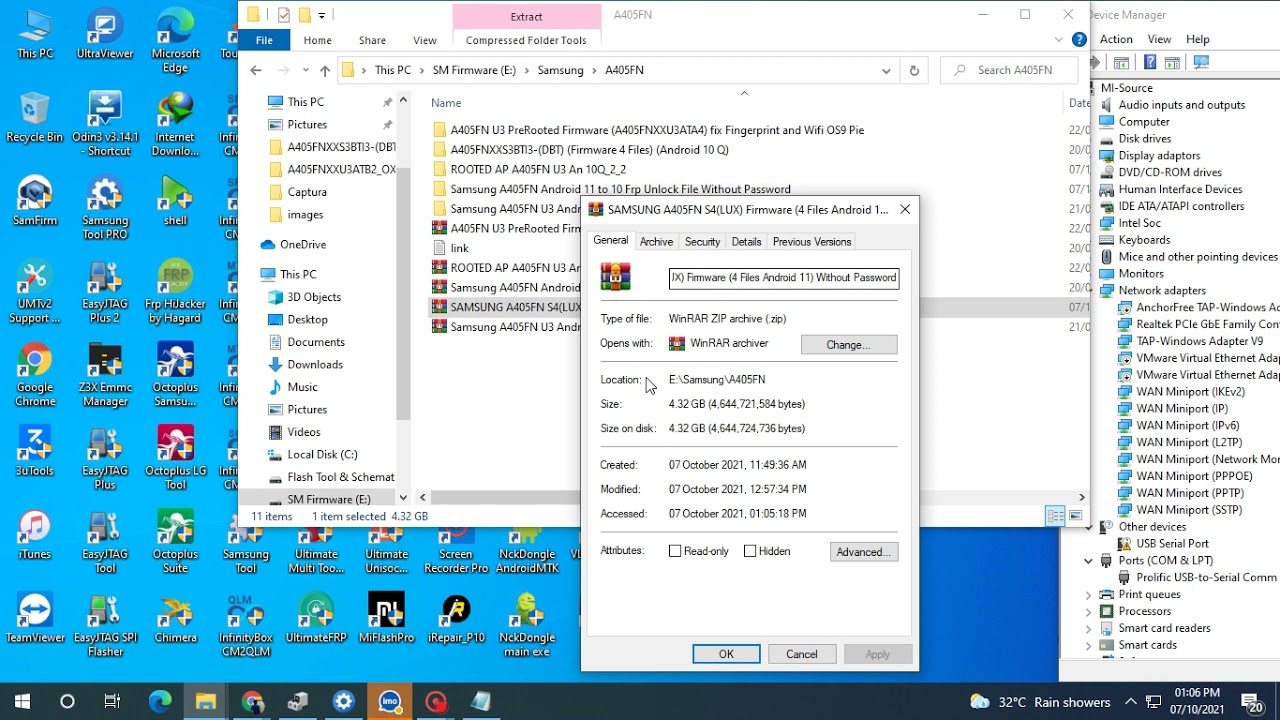
Task: Open EasyJTAG Plus 2 desktop icon
Action: coord(105,293)
